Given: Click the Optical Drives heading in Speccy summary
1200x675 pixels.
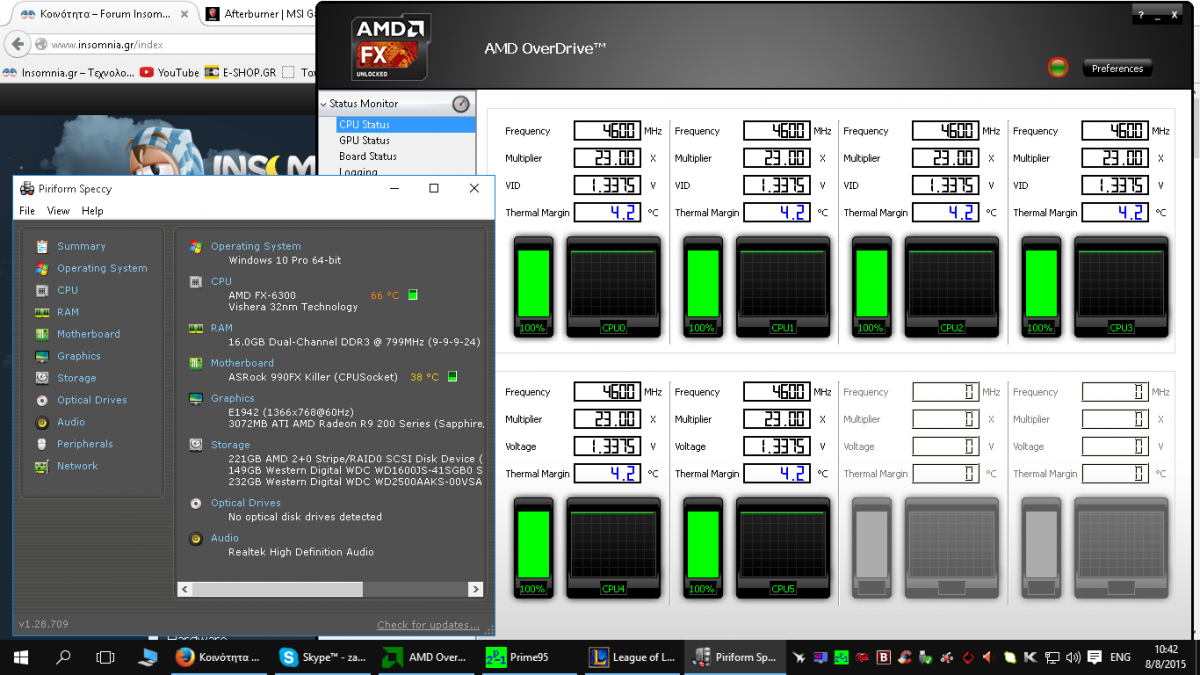Looking at the screenshot, I should 246,503.
